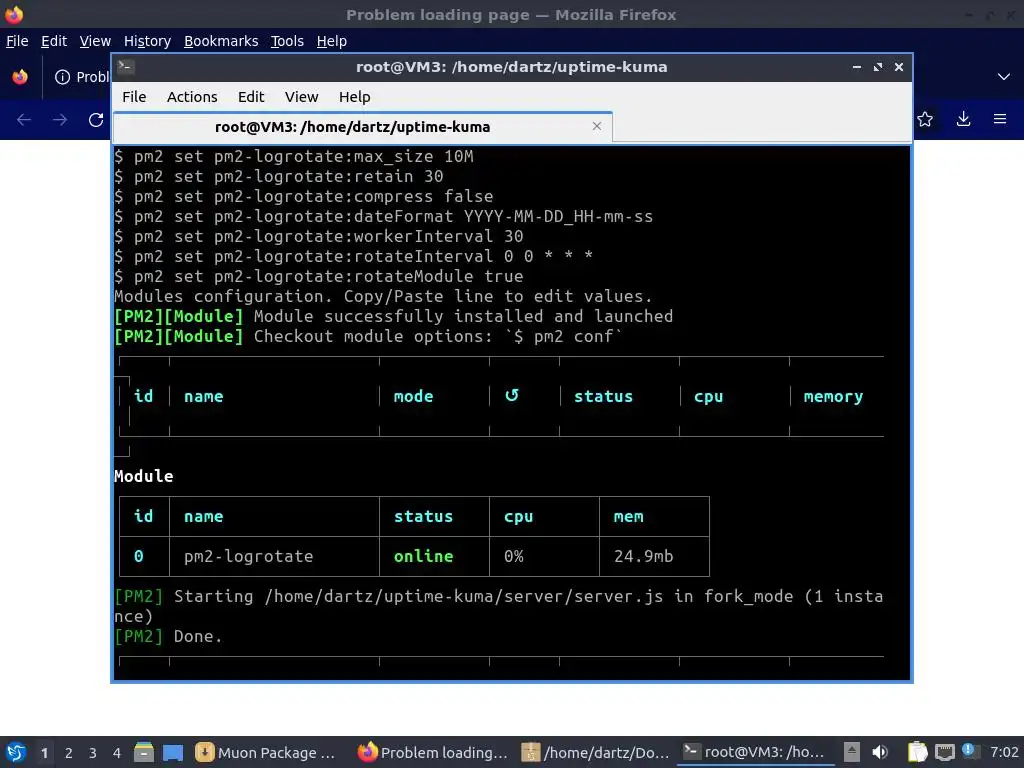Switch to workspace 3
The image size is (1024, 768).
(93, 753)
